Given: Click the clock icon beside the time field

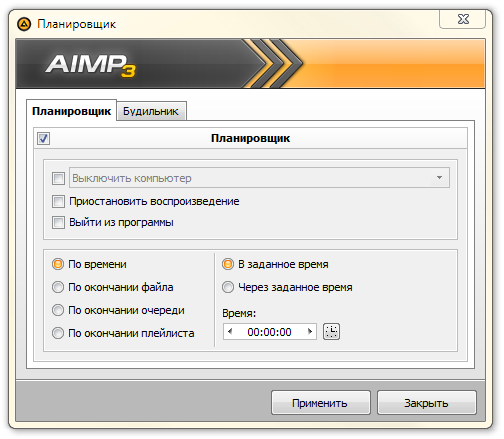Looking at the screenshot, I should pyautogui.click(x=331, y=332).
